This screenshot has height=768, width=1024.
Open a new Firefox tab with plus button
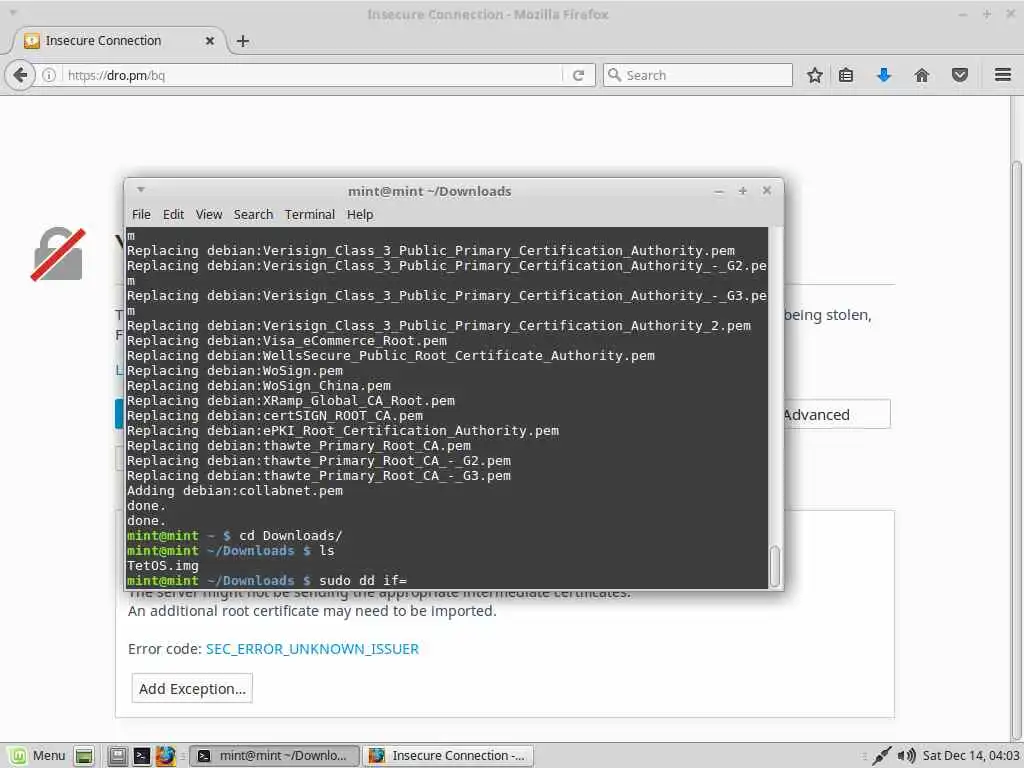click(x=243, y=41)
